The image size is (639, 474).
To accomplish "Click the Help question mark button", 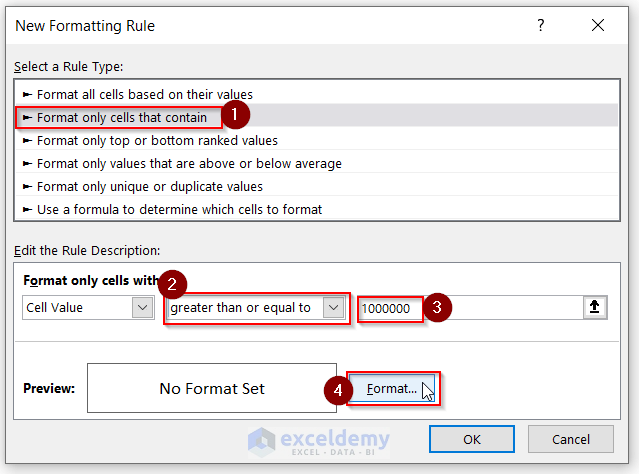I will pyautogui.click(x=540, y=25).
